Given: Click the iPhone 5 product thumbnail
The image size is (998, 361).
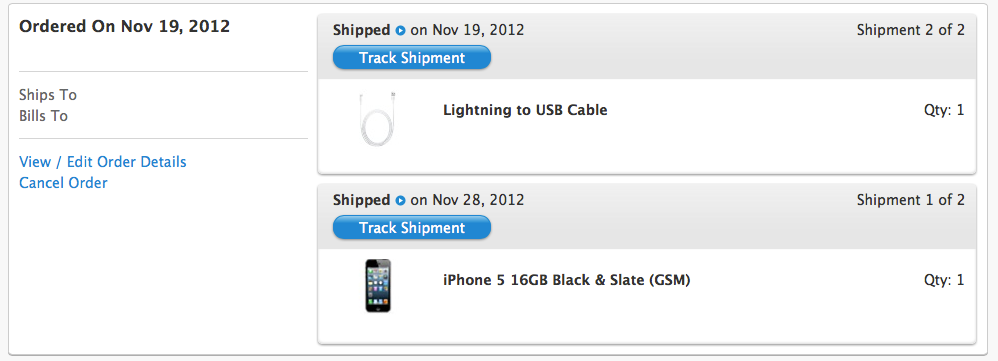Looking at the screenshot, I should tap(378, 286).
